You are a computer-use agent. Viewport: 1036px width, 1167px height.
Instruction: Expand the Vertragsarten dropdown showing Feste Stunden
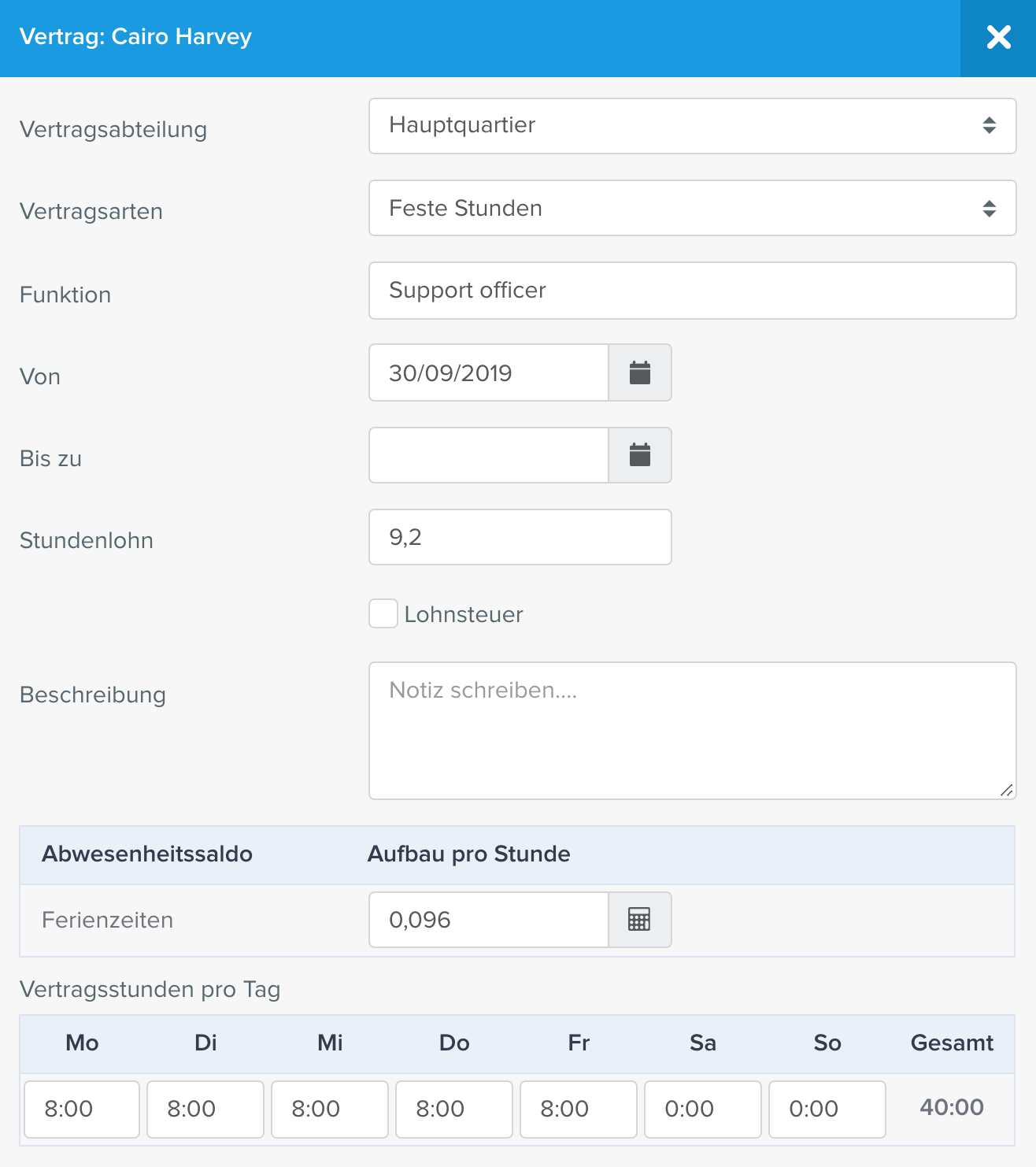coord(693,208)
